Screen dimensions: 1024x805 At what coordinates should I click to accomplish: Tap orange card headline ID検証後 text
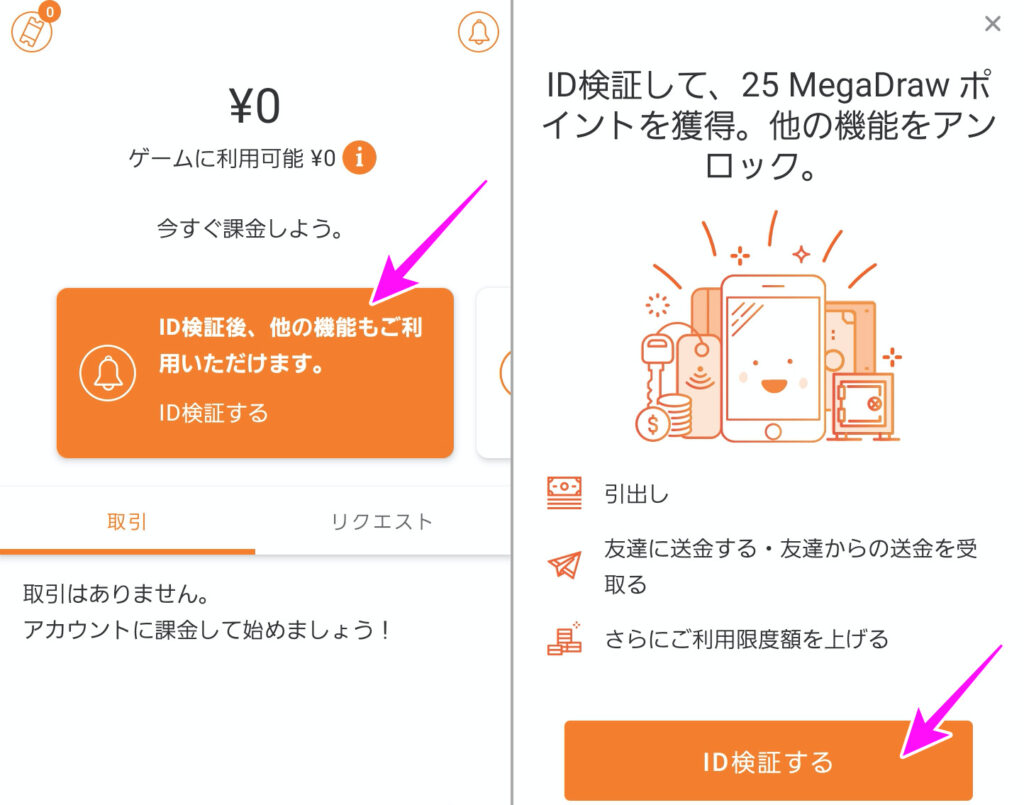tap(291, 345)
